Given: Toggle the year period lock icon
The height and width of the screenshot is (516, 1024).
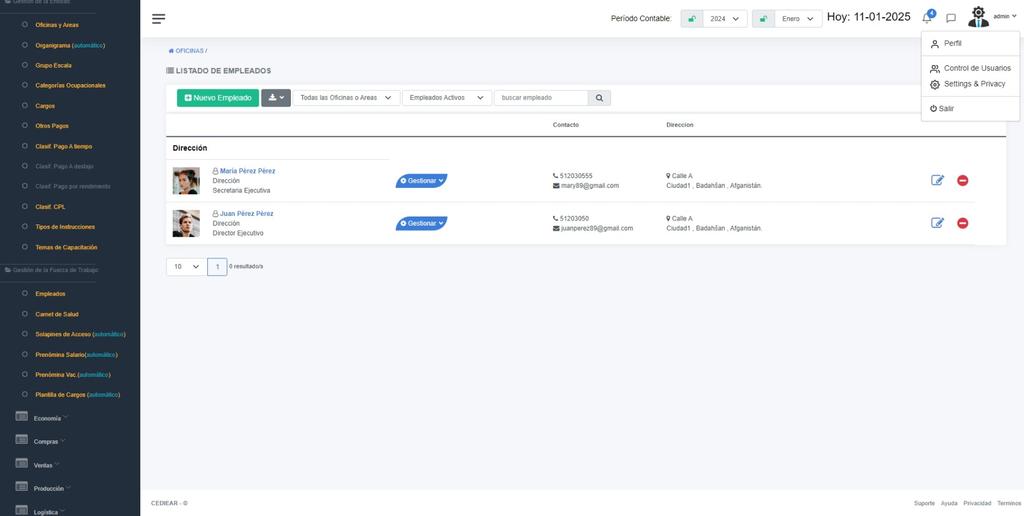Looking at the screenshot, I should coord(691,18).
